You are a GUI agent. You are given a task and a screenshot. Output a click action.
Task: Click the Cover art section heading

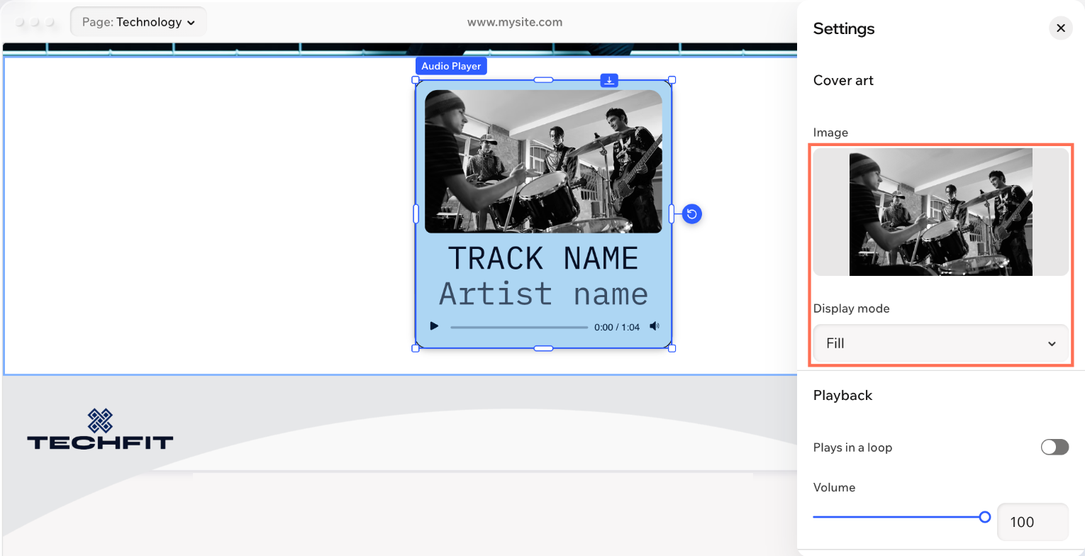tap(843, 80)
